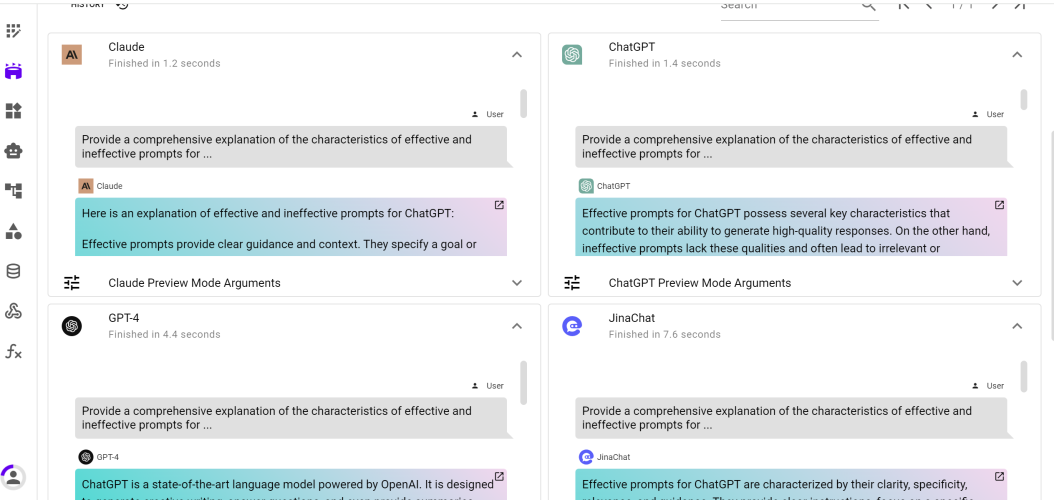Open the robot icon in sidebar

[x=13, y=151]
